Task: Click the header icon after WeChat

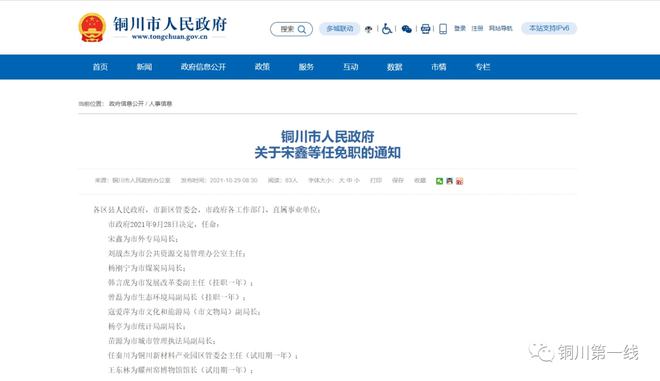Action: click(426, 29)
